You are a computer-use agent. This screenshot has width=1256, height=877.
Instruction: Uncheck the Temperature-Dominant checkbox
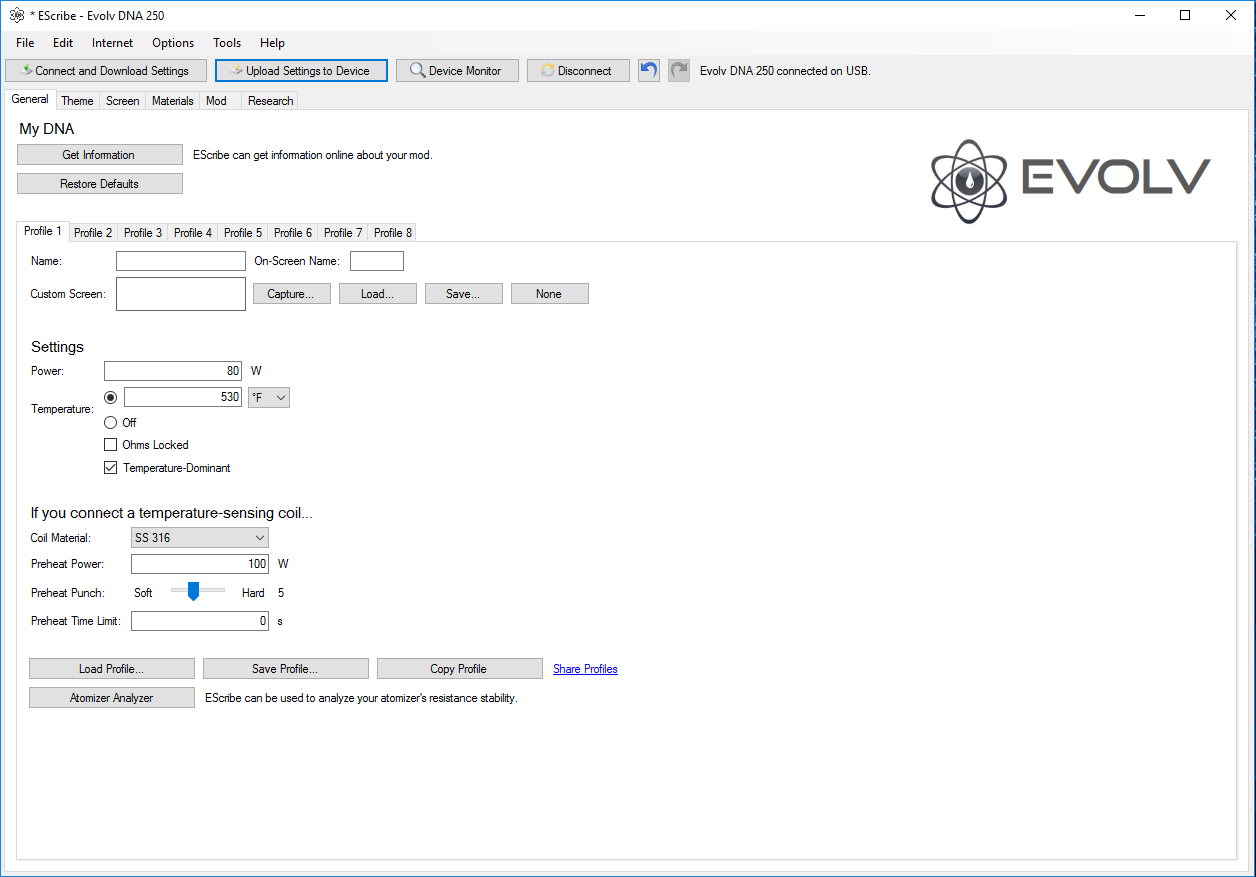point(111,468)
